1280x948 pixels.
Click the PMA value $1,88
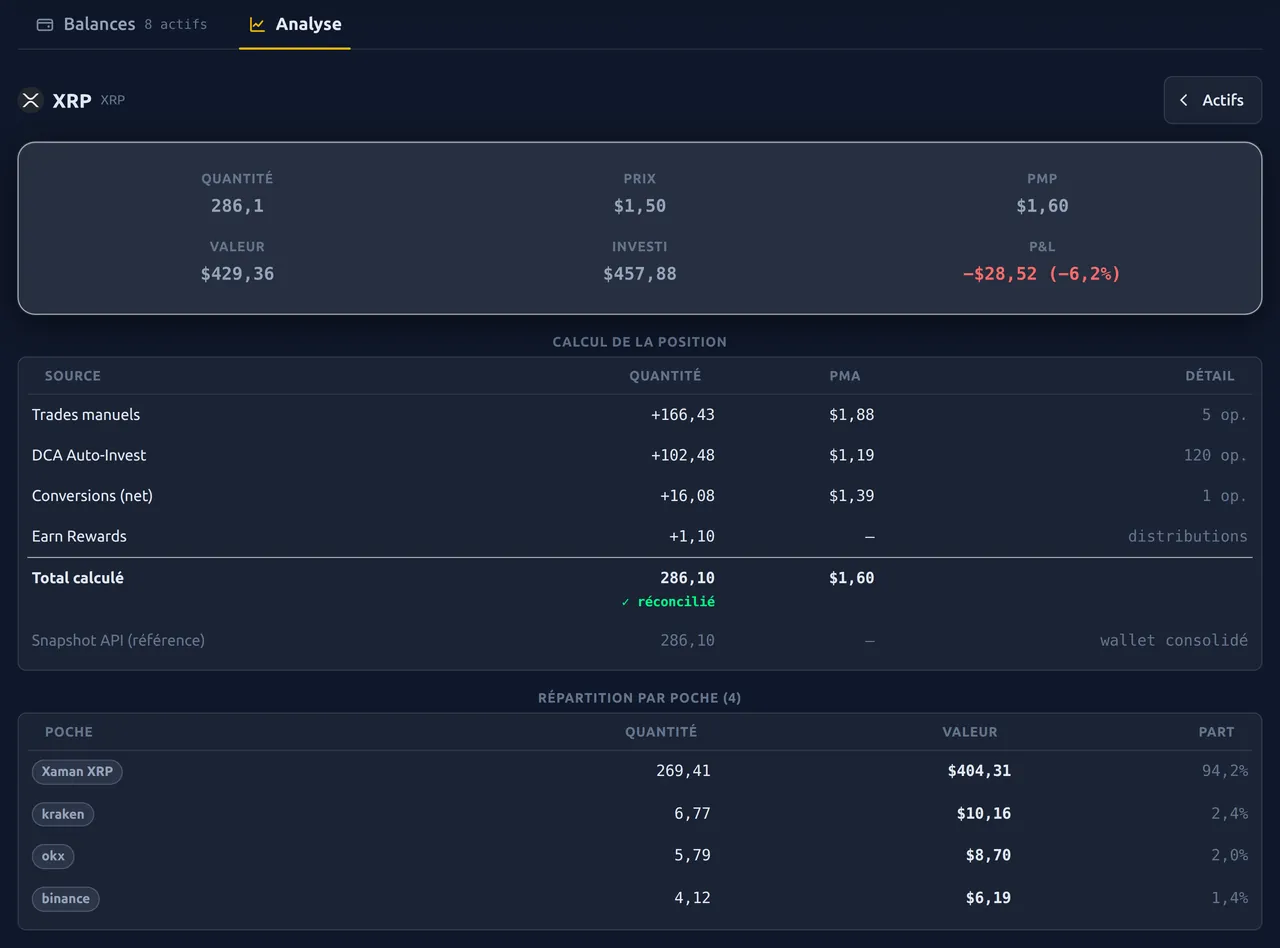click(x=852, y=415)
